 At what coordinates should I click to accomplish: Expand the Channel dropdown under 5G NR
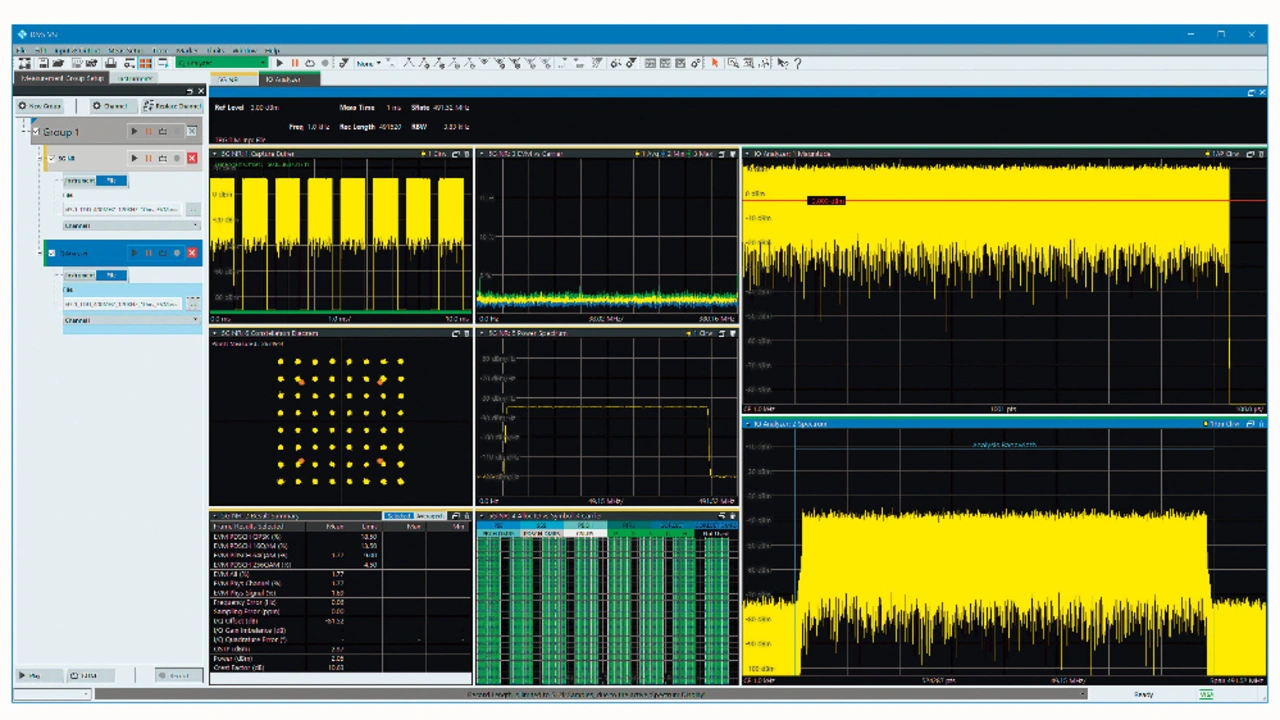pos(131,226)
